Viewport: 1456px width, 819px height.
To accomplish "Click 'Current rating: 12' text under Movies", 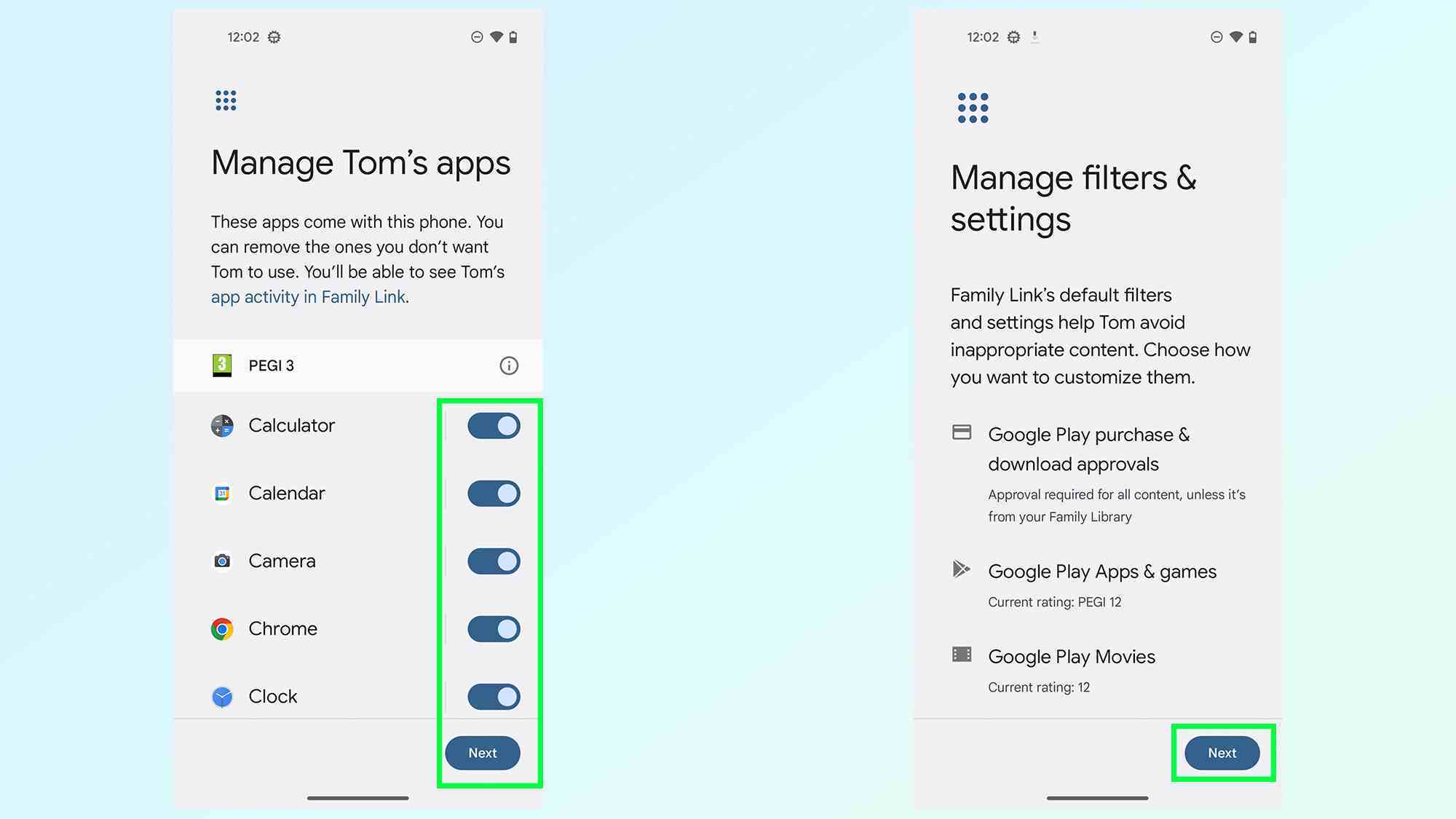I will click(x=1039, y=687).
